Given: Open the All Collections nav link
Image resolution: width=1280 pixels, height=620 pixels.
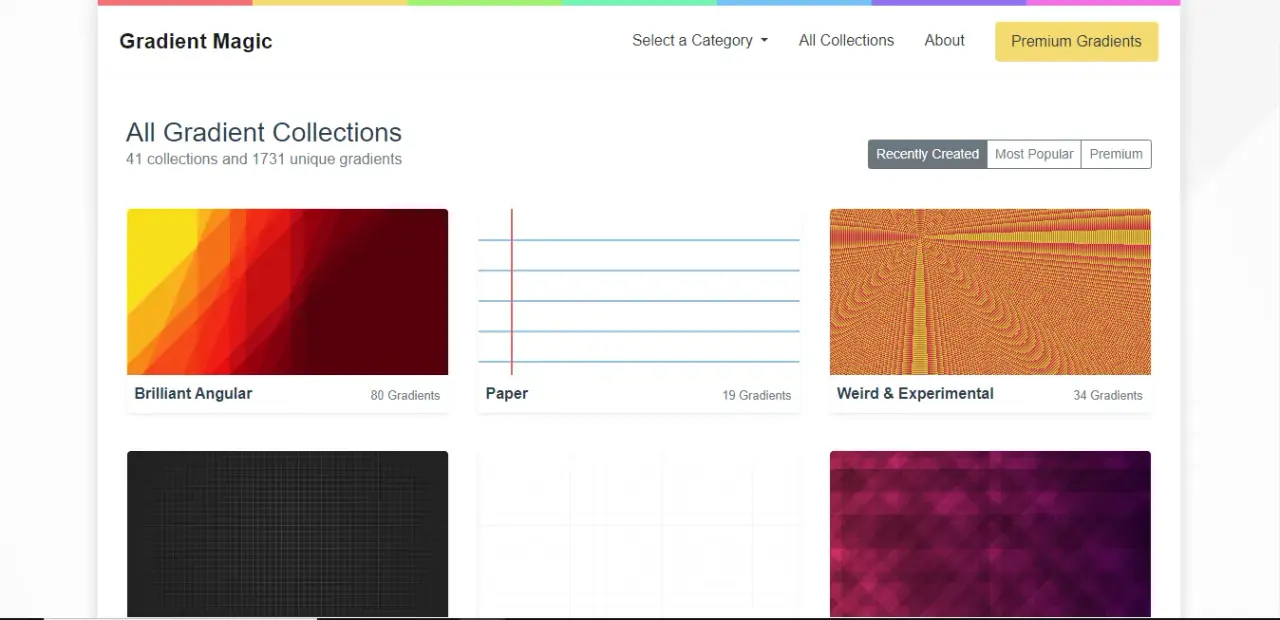Looking at the screenshot, I should coord(846,41).
